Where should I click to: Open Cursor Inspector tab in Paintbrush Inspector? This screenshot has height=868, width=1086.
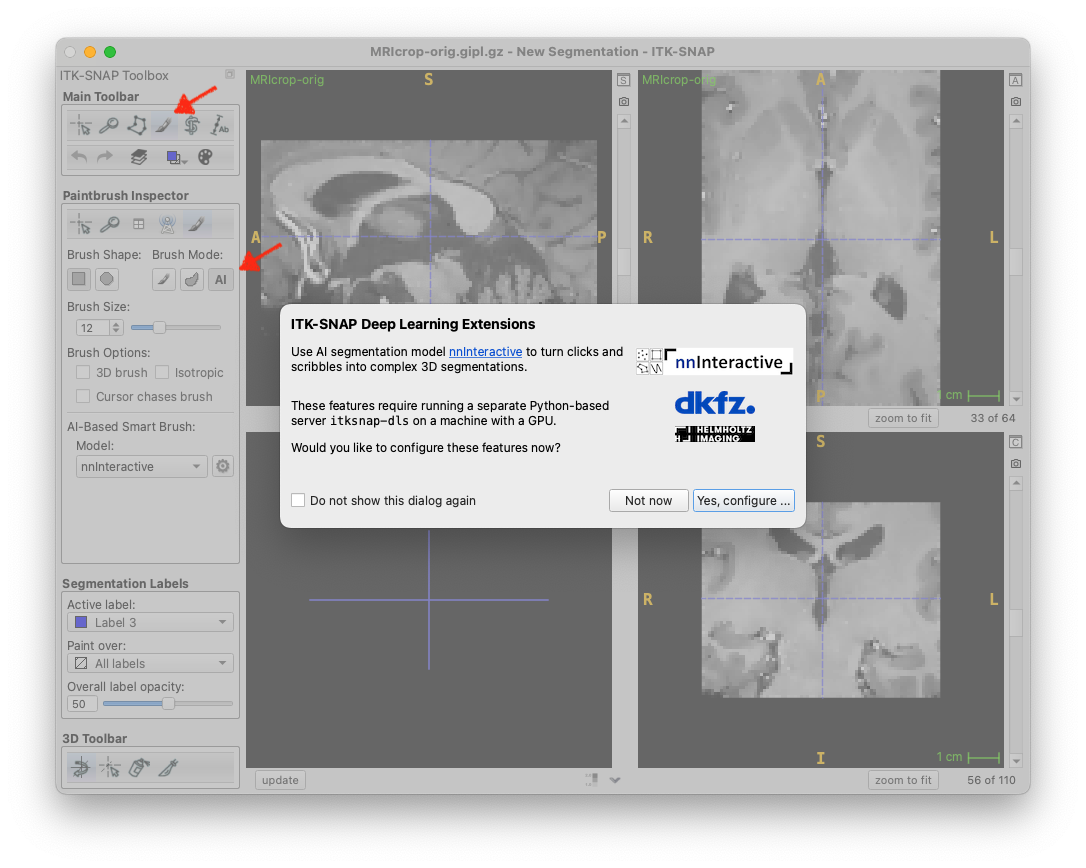81,224
